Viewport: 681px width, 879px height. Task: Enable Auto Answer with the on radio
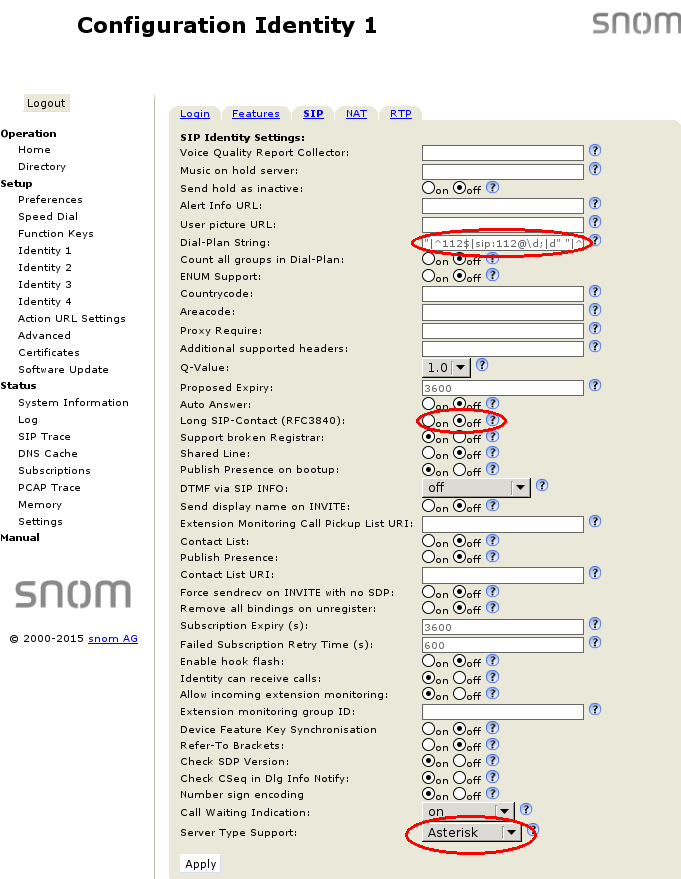pyautogui.click(x=429, y=404)
